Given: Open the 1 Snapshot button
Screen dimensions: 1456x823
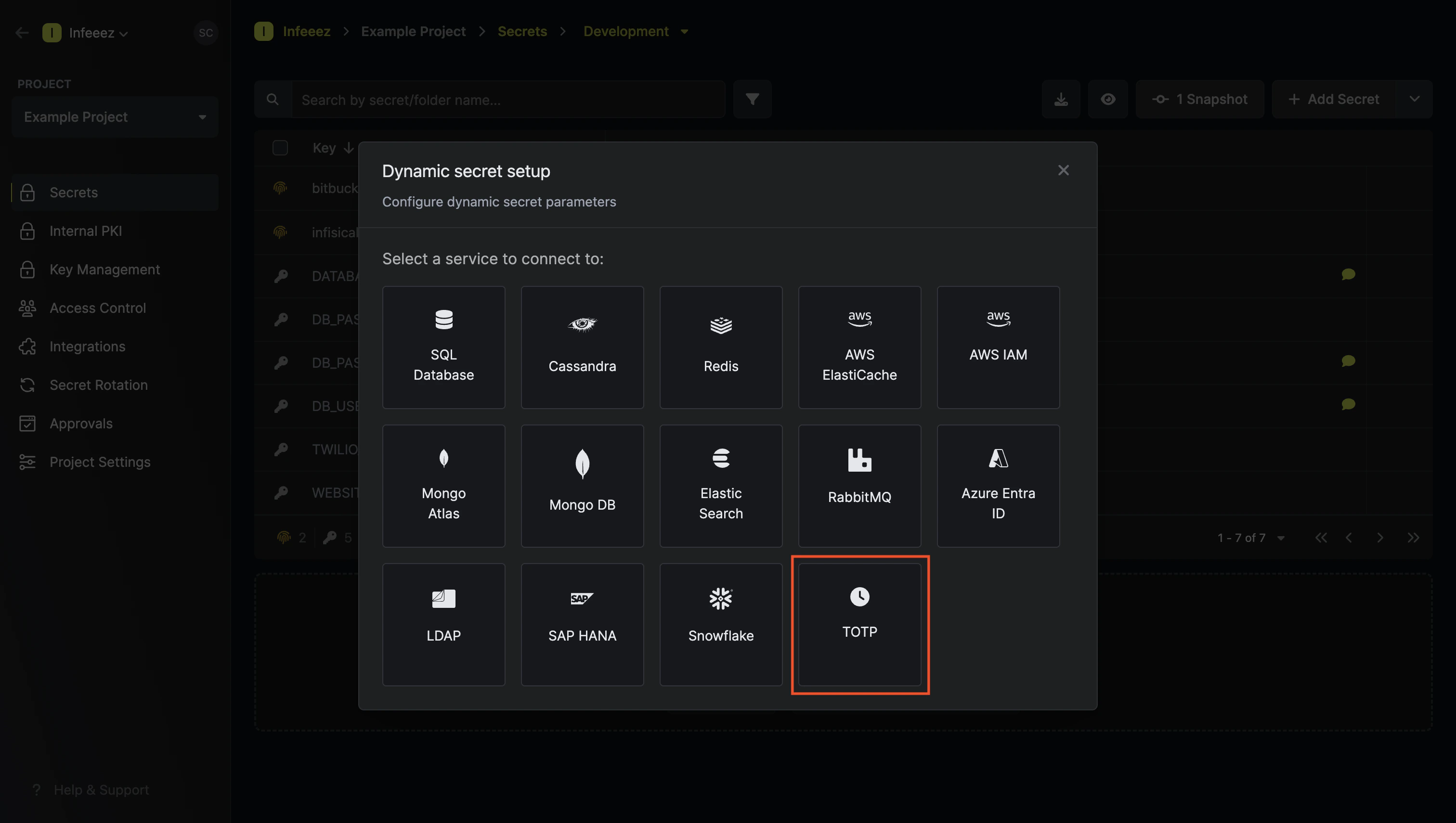Looking at the screenshot, I should tap(1200, 99).
